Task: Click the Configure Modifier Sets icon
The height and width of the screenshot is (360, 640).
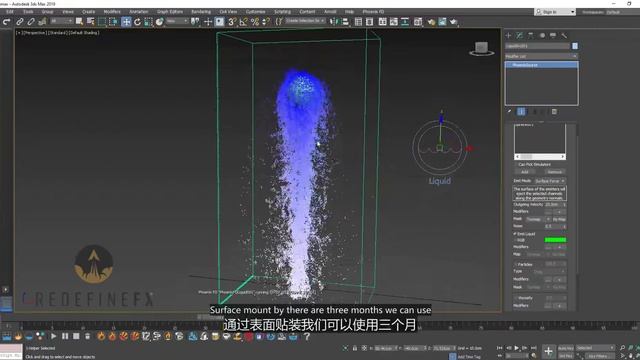Action: 554,111
